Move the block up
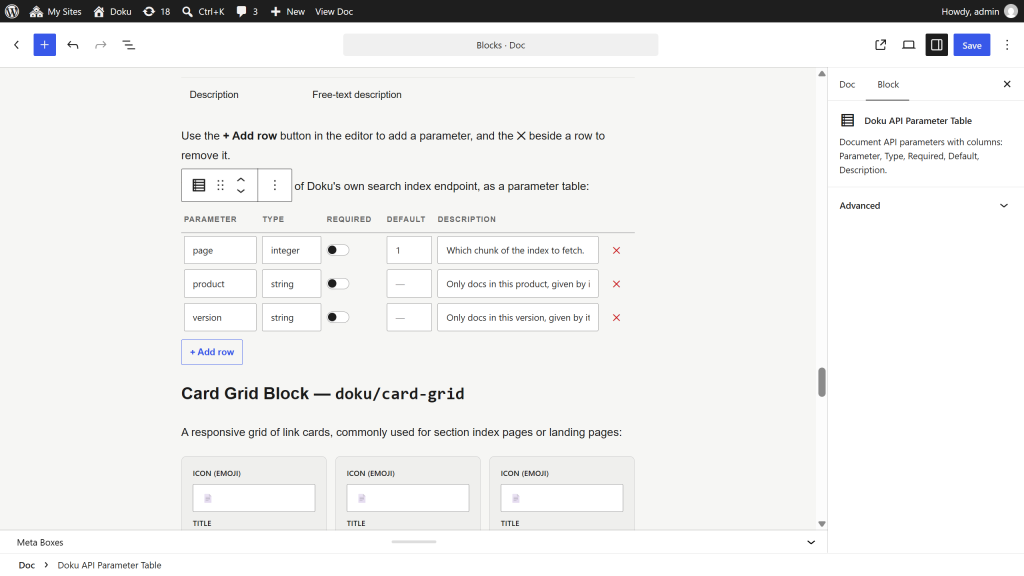The width and height of the screenshot is (1024, 576). pyautogui.click(x=241, y=180)
